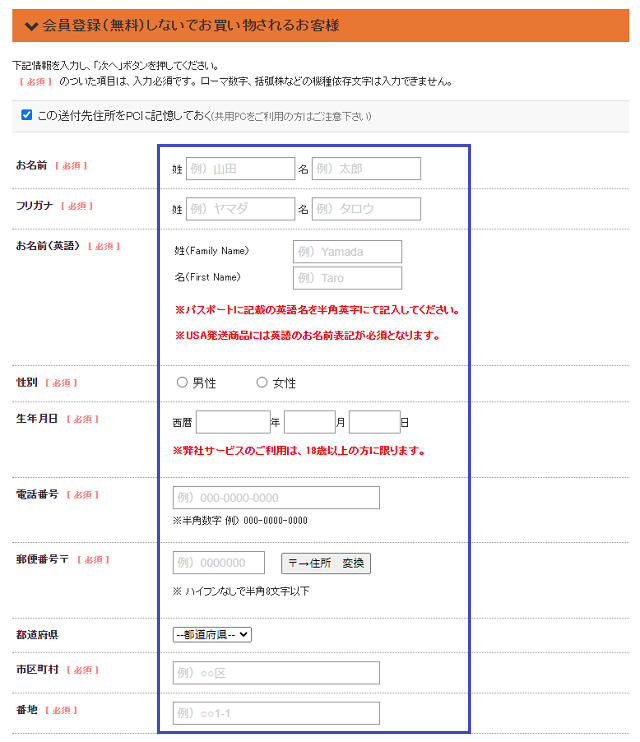Focus the furigana 名 field placeholder タロウ
This screenshot has width=640, height=742.
pos(366,209)
